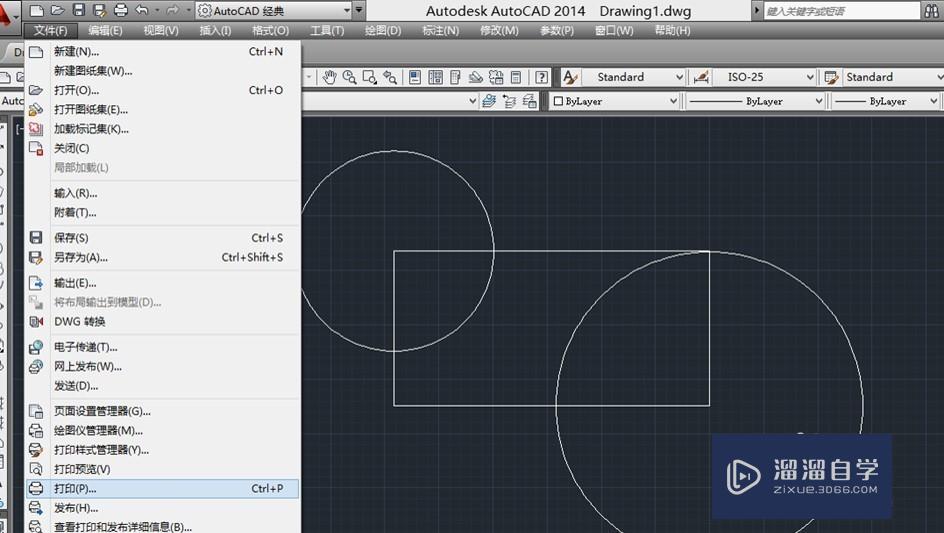Choose 新建(N)... from the File menu
This screenshot has width=944, height=533.
[x=163, y=52]
